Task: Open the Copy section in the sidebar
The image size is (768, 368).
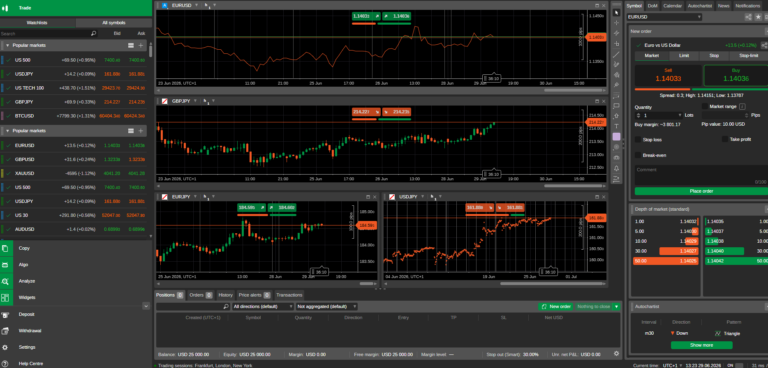Action: (x=76, y=248)
